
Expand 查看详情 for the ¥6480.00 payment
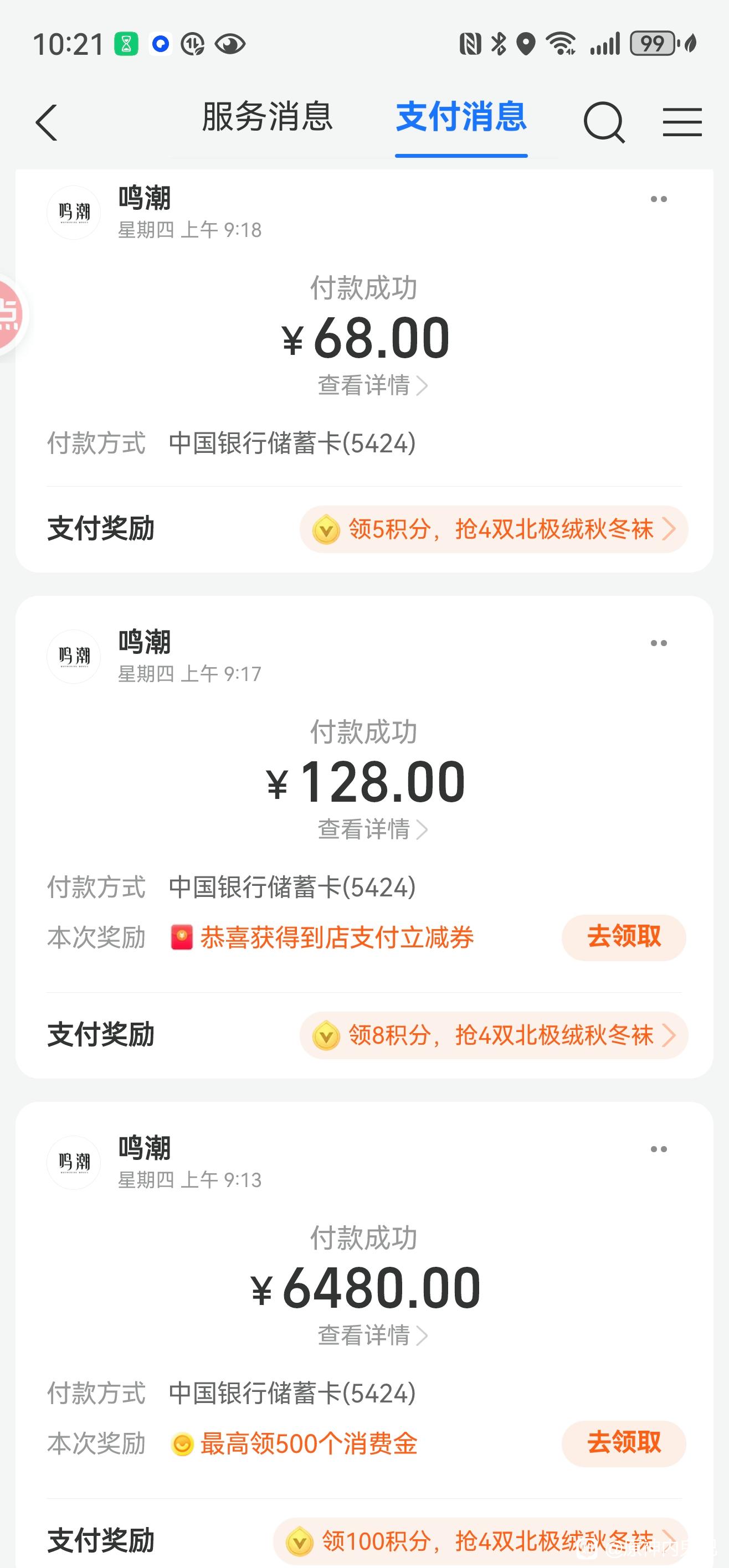click(372, 1335)
